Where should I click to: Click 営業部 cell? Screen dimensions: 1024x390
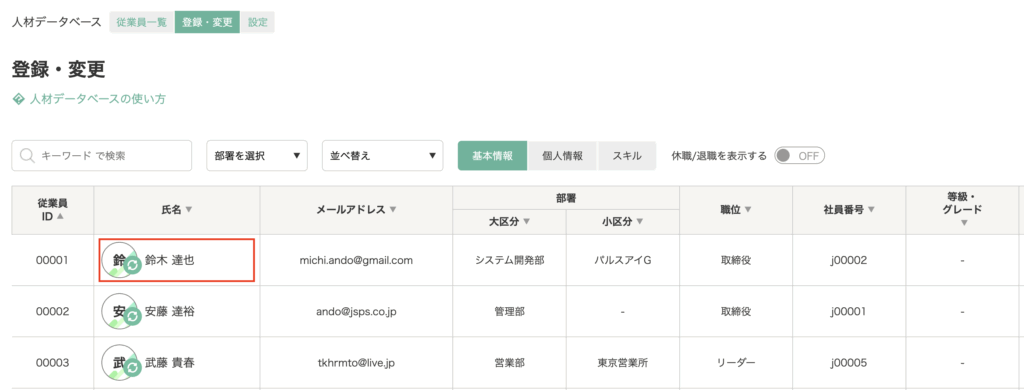(x=509, y=362)
